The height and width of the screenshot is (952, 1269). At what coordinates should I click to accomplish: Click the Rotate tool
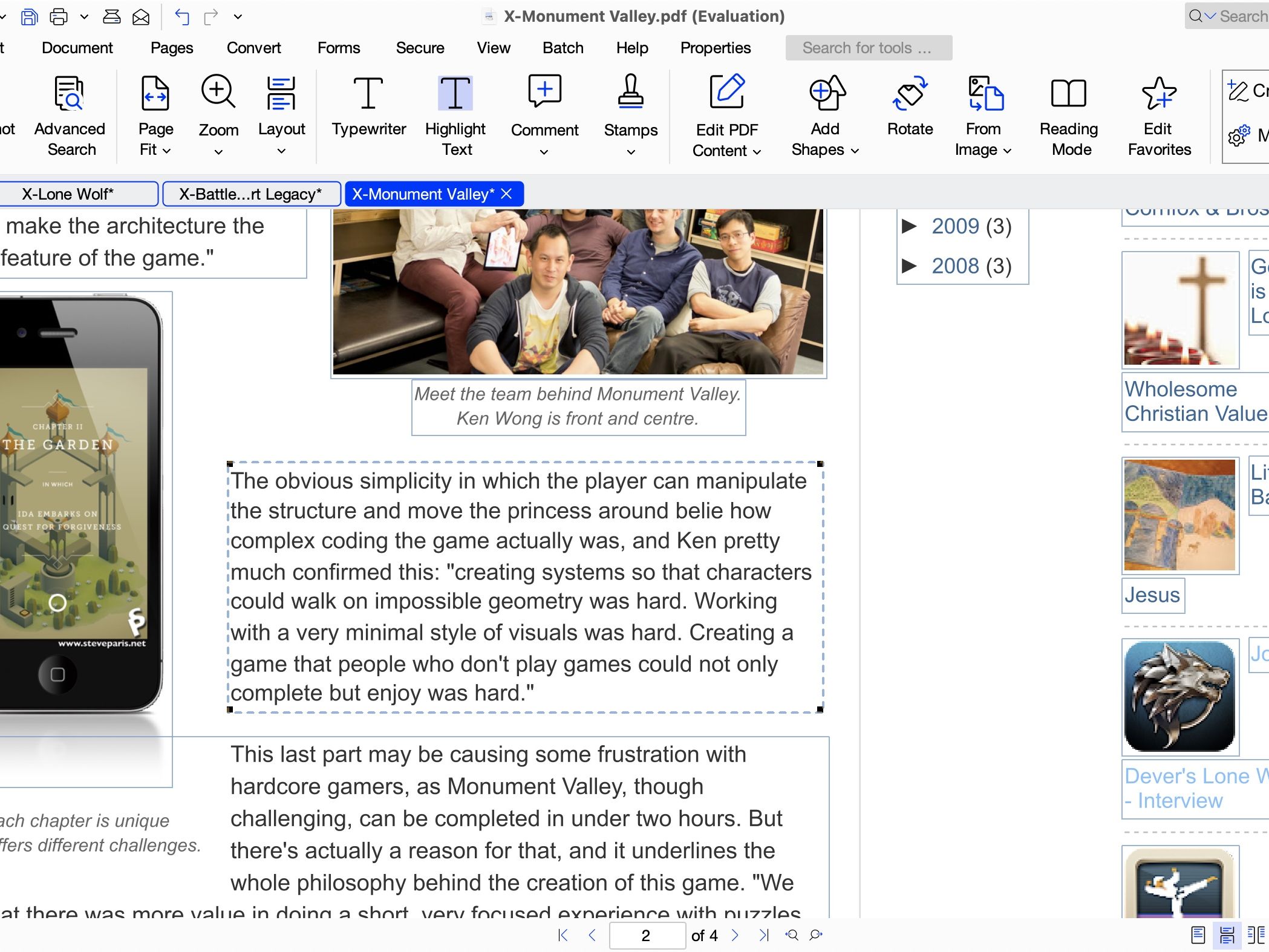tap(910, 106)
